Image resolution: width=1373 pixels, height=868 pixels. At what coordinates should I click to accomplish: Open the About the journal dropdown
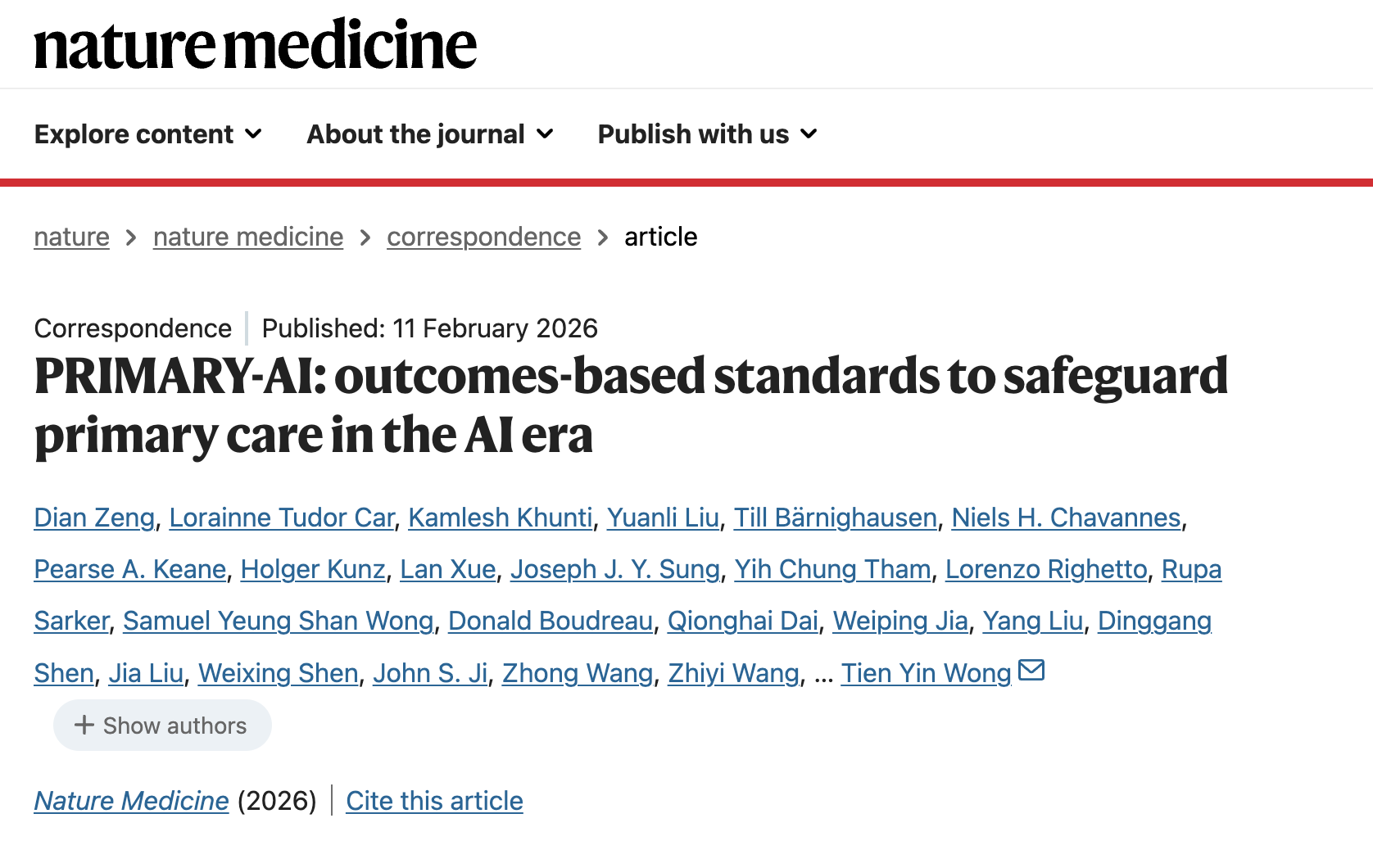430,134
